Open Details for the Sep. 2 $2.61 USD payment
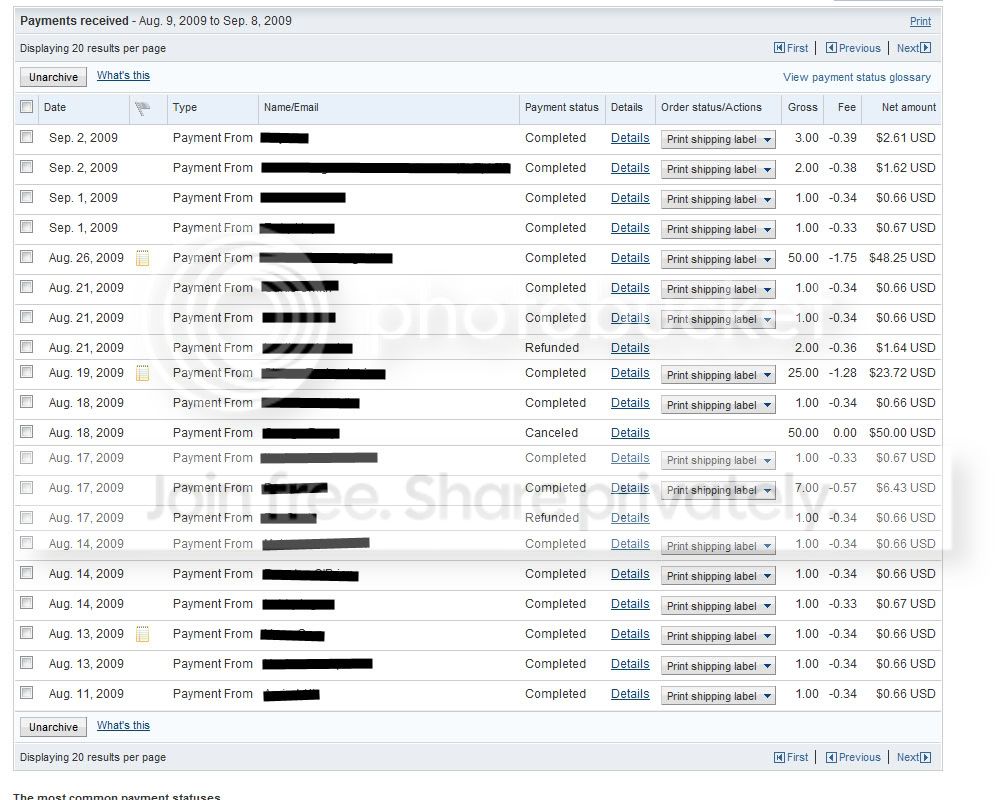Image resolution: width=1000 pixels, height=800 pixels. pyautogui.click(x=630, y=138)
